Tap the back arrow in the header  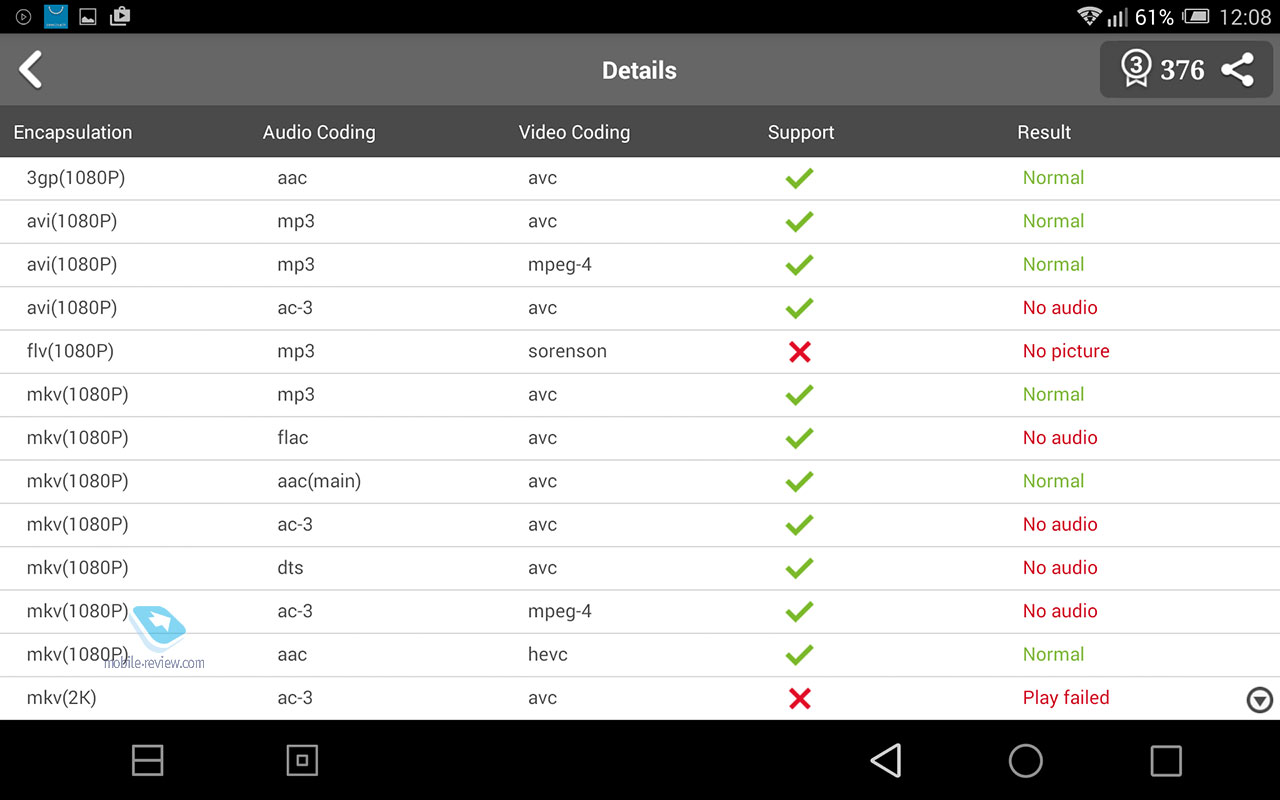pos(31,70)
